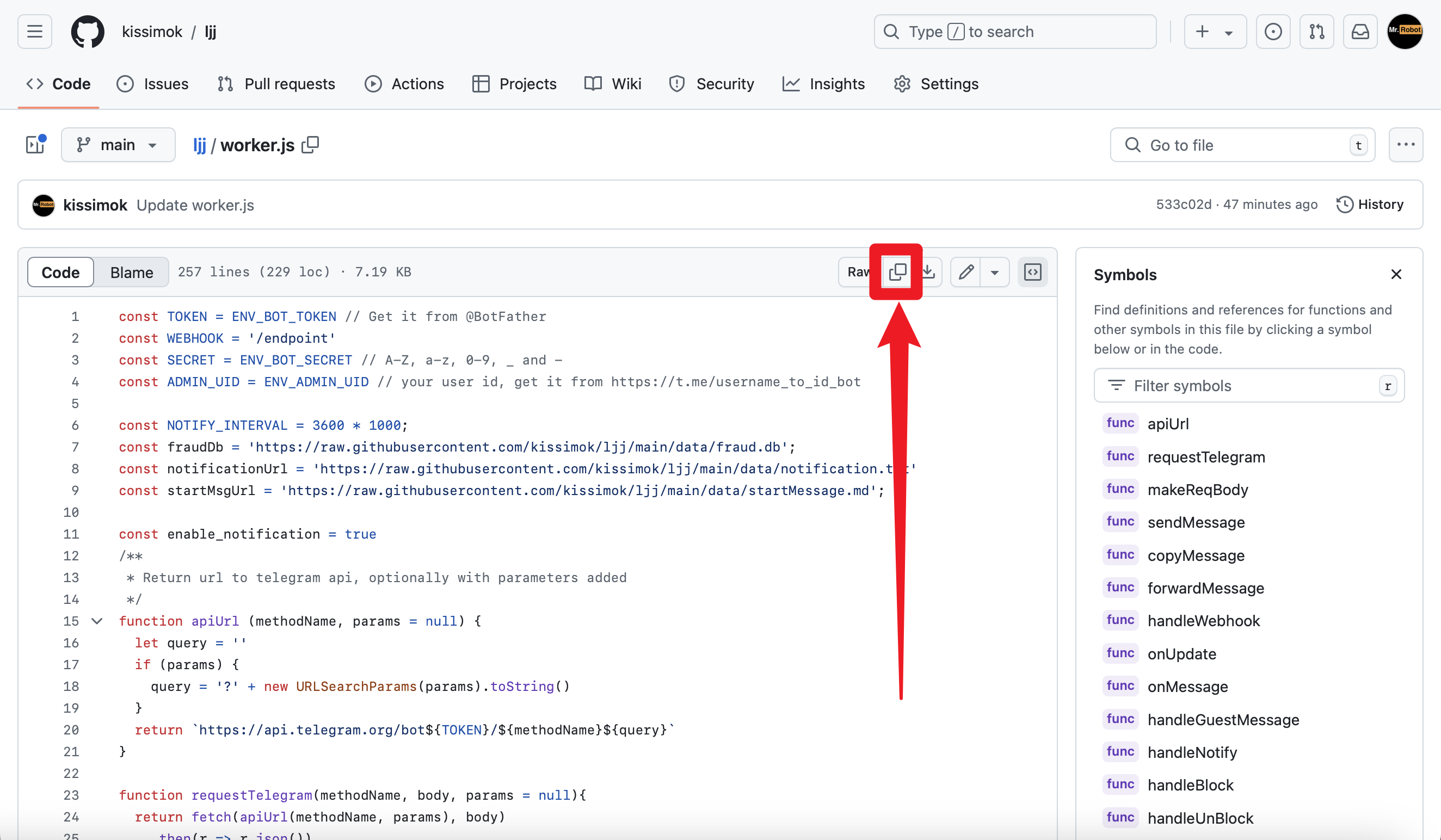This screenshot has width=1441, height=840.
Task: Open the repository Settings tab
Action: coord(936,84)
